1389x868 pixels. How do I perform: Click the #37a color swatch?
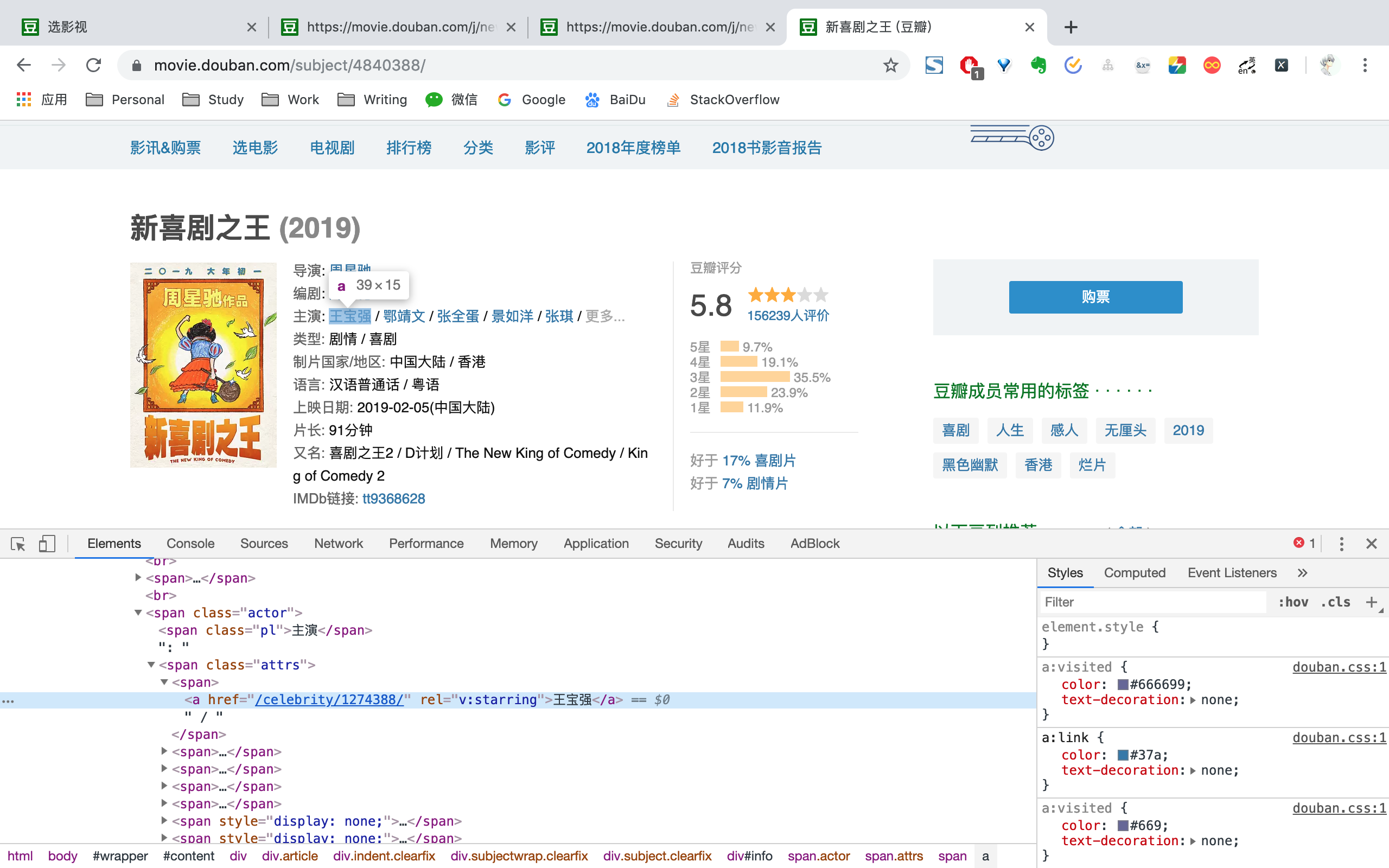[x=1123, y=755]
